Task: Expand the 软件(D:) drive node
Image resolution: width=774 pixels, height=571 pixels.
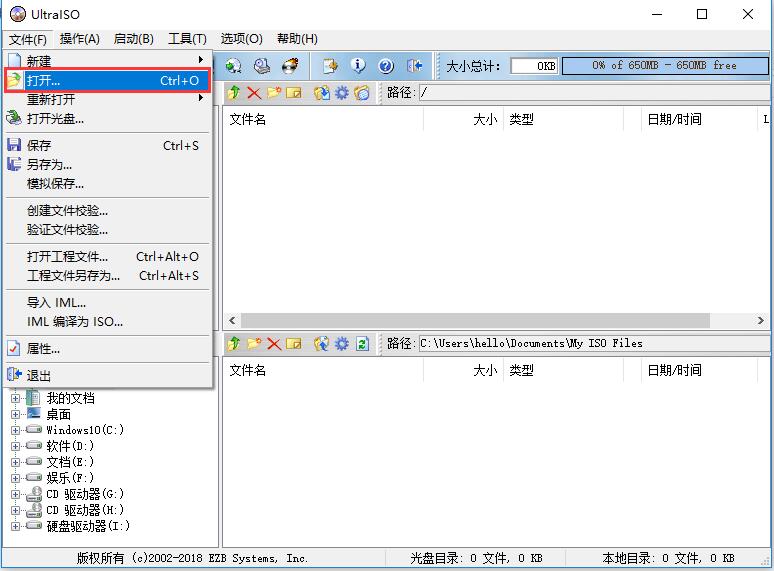Action: pos(15,446)
